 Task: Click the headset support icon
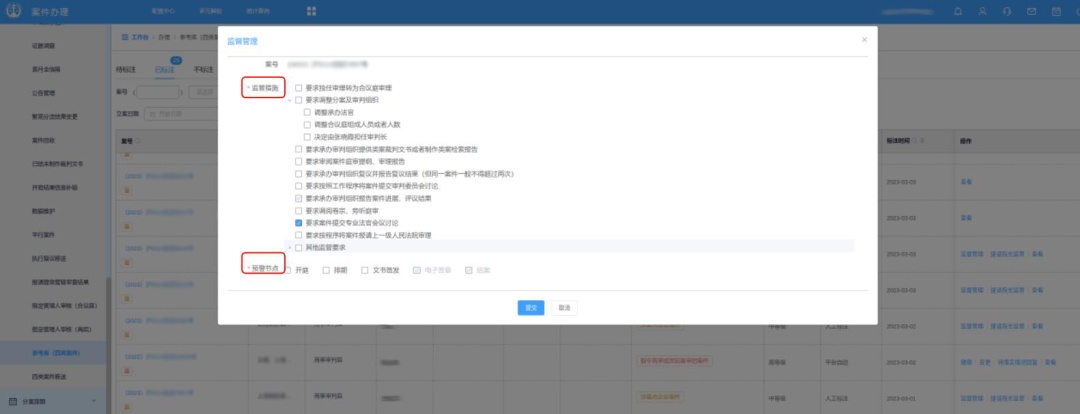[x=1007, y=11]
